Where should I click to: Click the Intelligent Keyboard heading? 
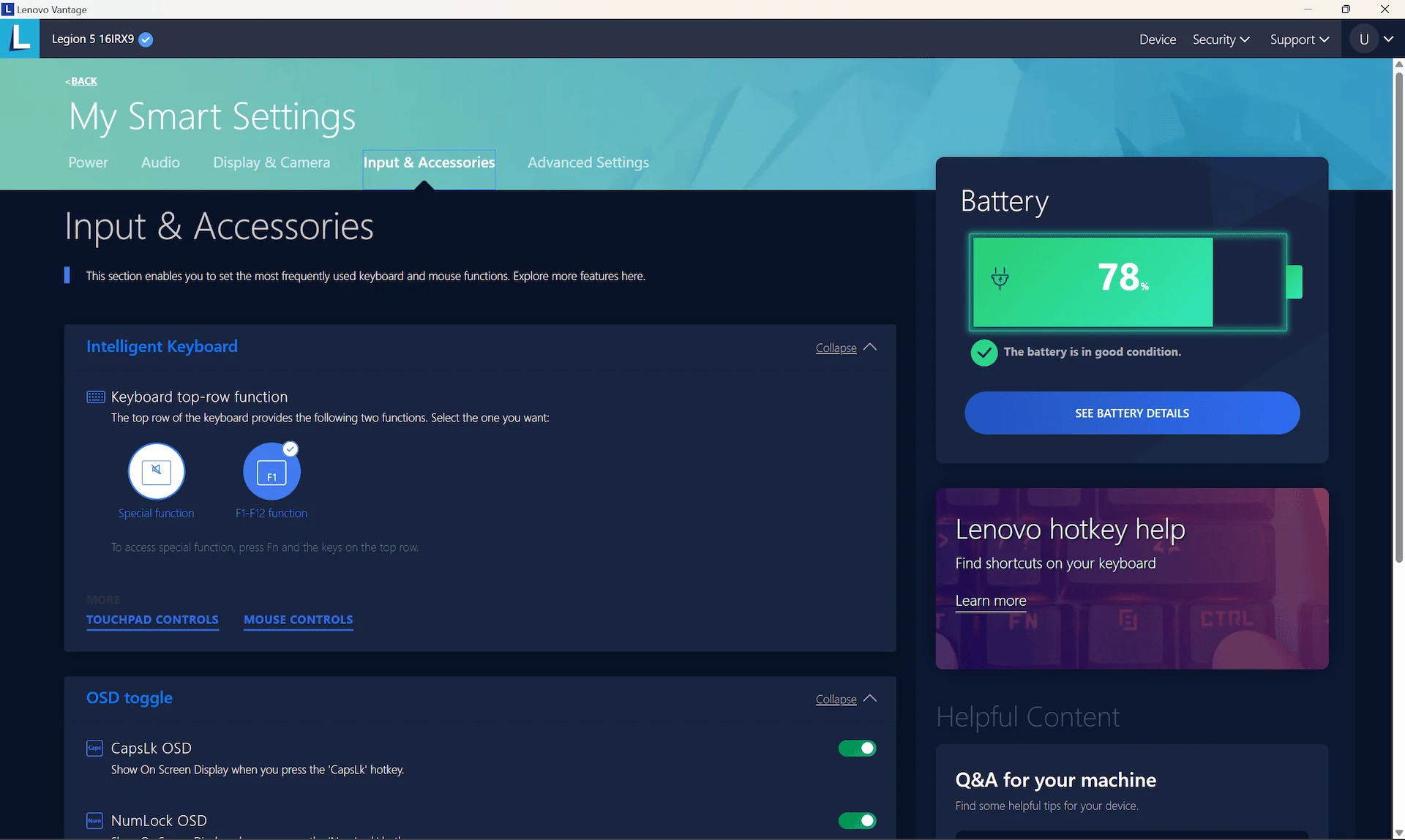(x=162, y=346)
